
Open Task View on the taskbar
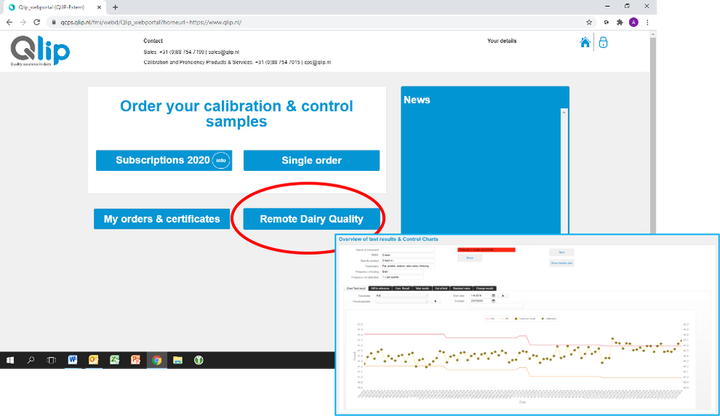point(51,360)
